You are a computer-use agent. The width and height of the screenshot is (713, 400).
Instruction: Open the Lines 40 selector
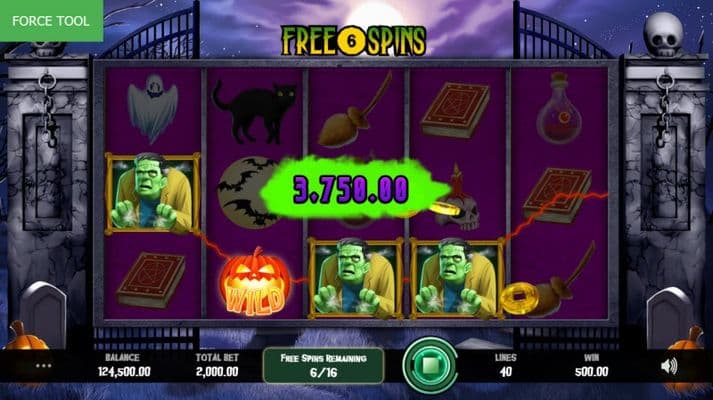pyautogui.click(x=506, y=365)
